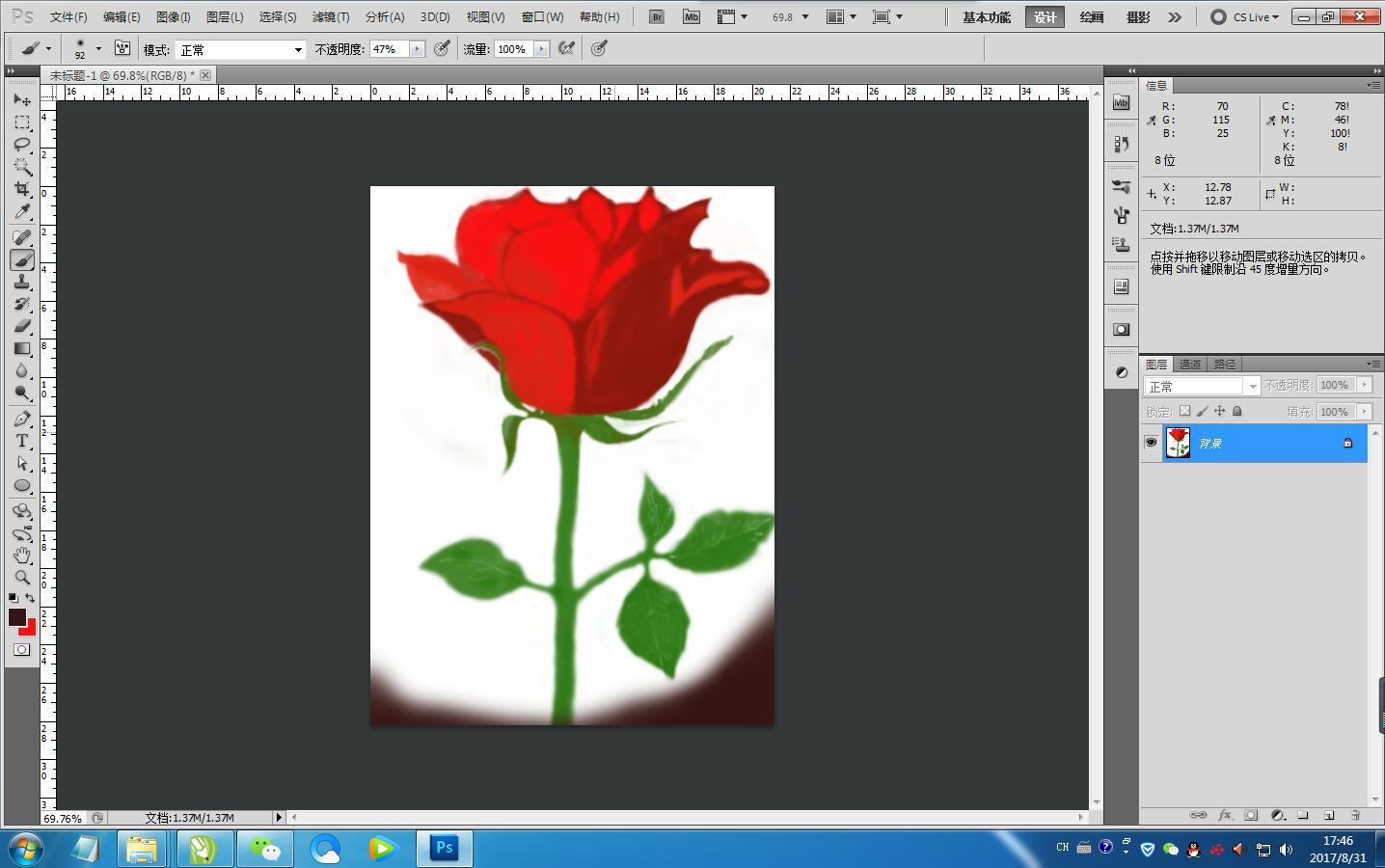Toggle the airbrush mode next to 流量

pos(567,49)
